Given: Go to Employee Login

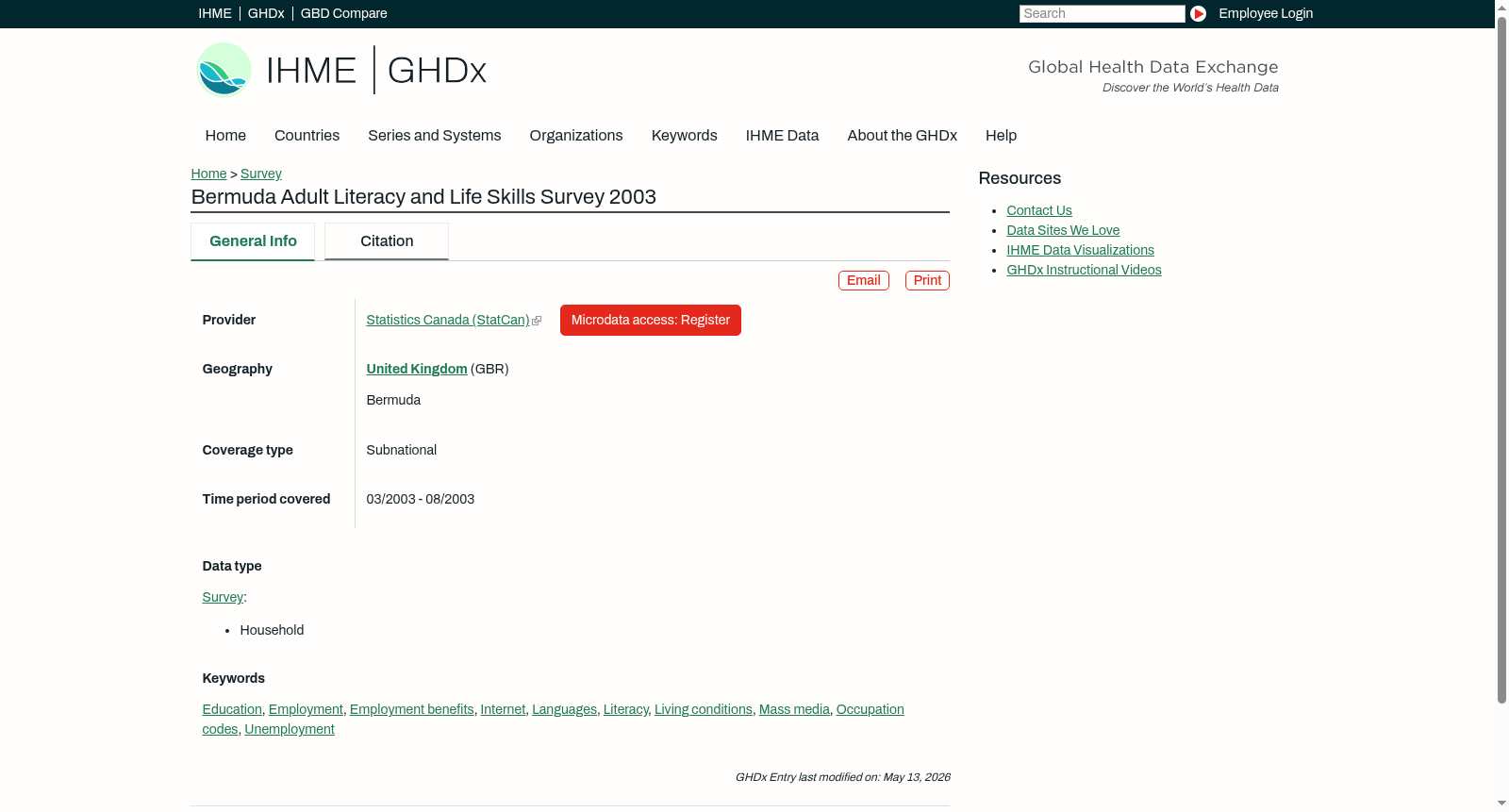Looking at the screenshot, I should tap(1266, 13).
